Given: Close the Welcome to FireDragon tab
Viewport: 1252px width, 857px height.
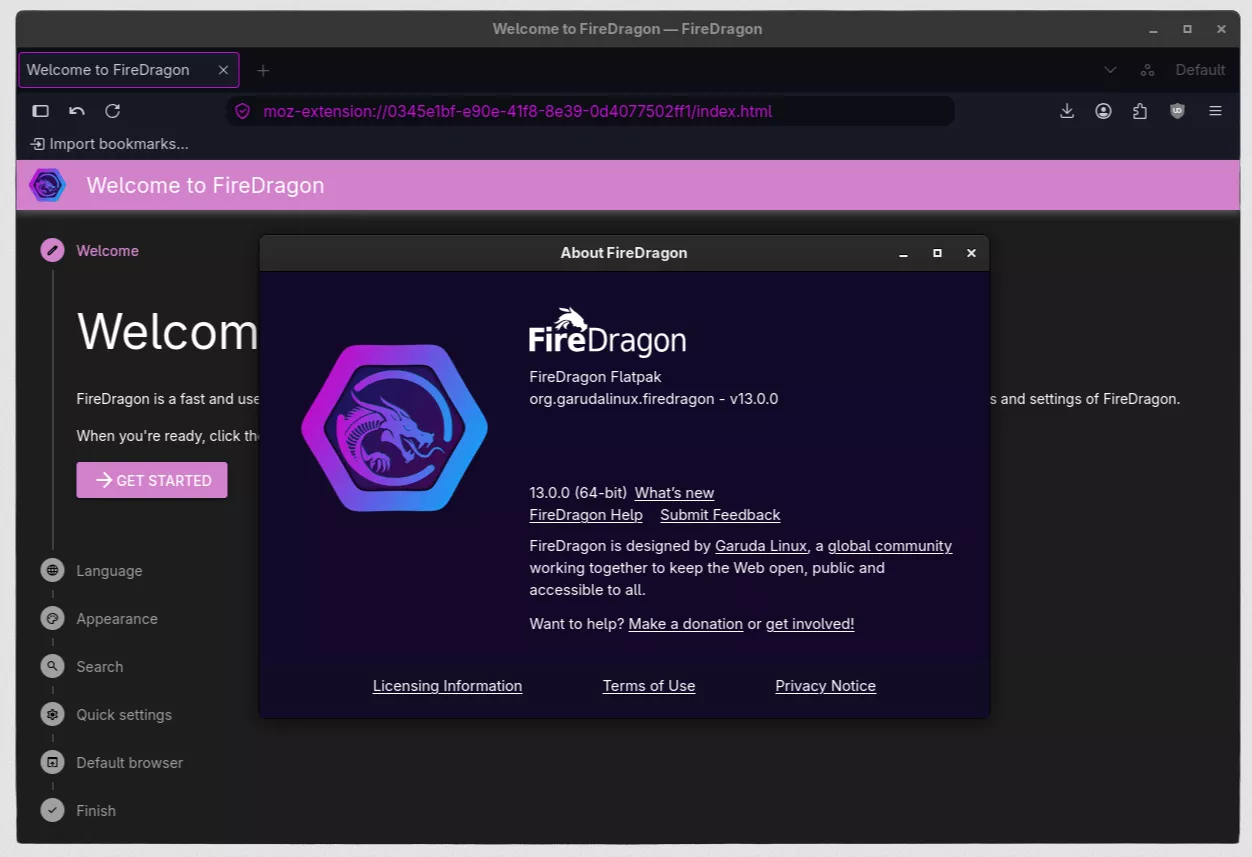Looking at the screenshot, I should coord(223,70).
